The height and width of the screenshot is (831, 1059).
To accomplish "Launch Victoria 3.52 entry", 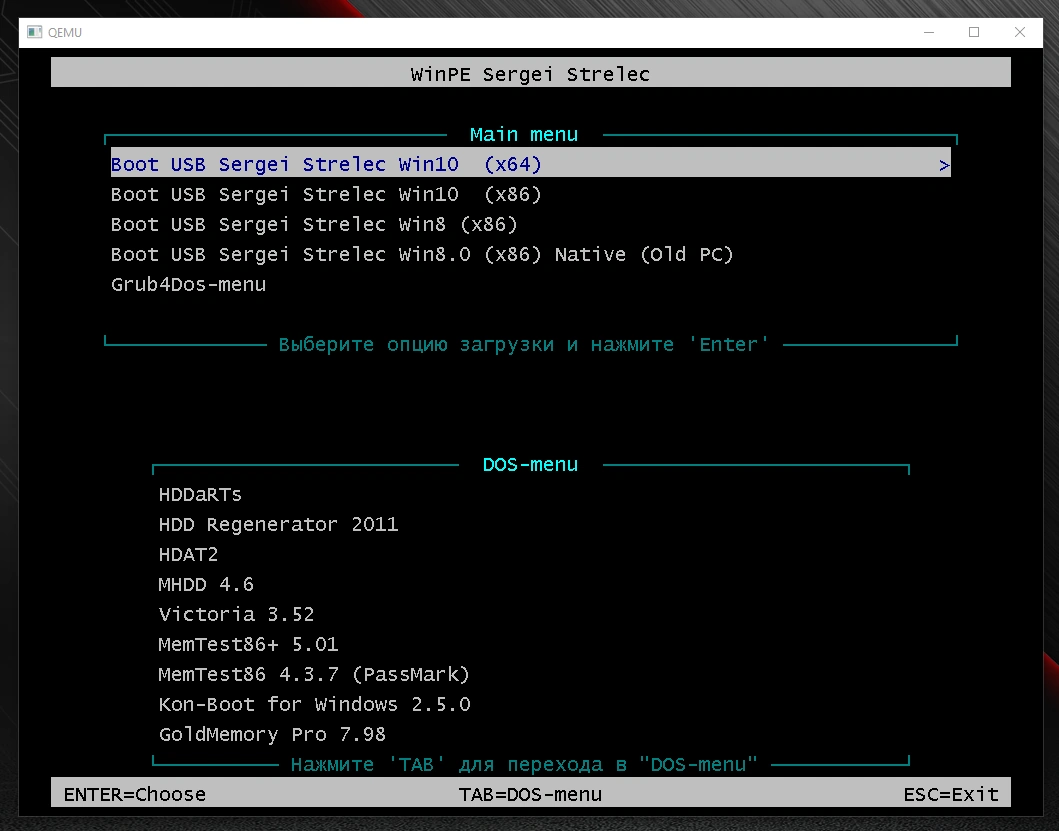I will click(x=236, y=614).
